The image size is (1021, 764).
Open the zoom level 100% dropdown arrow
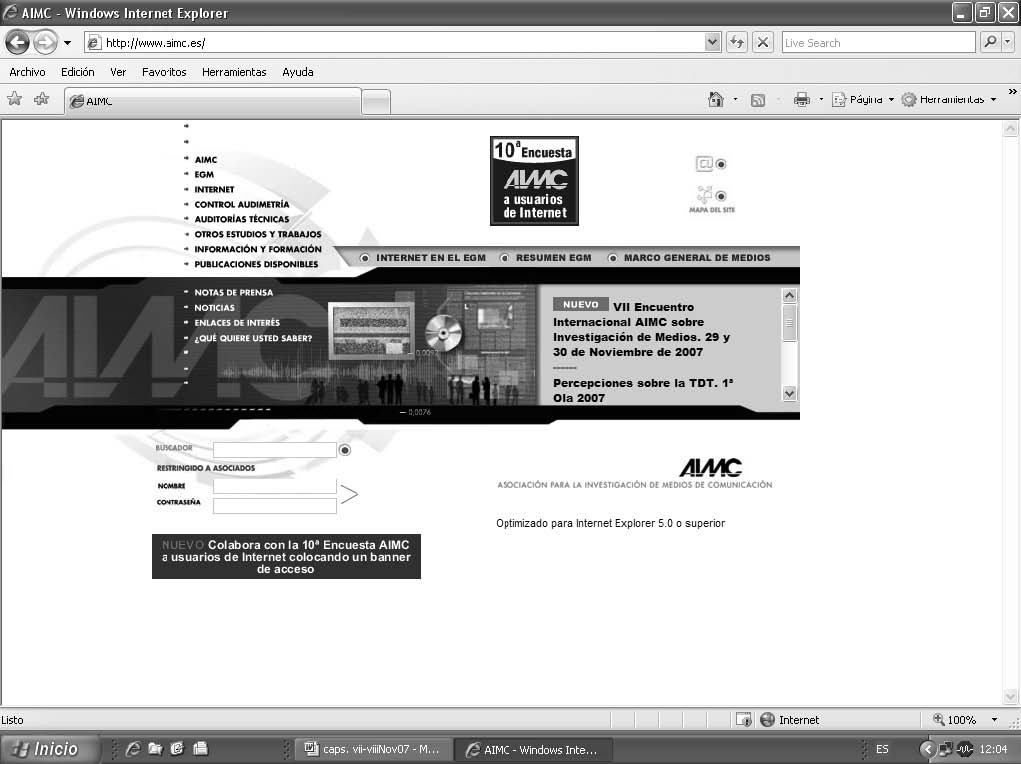(994, 720)
